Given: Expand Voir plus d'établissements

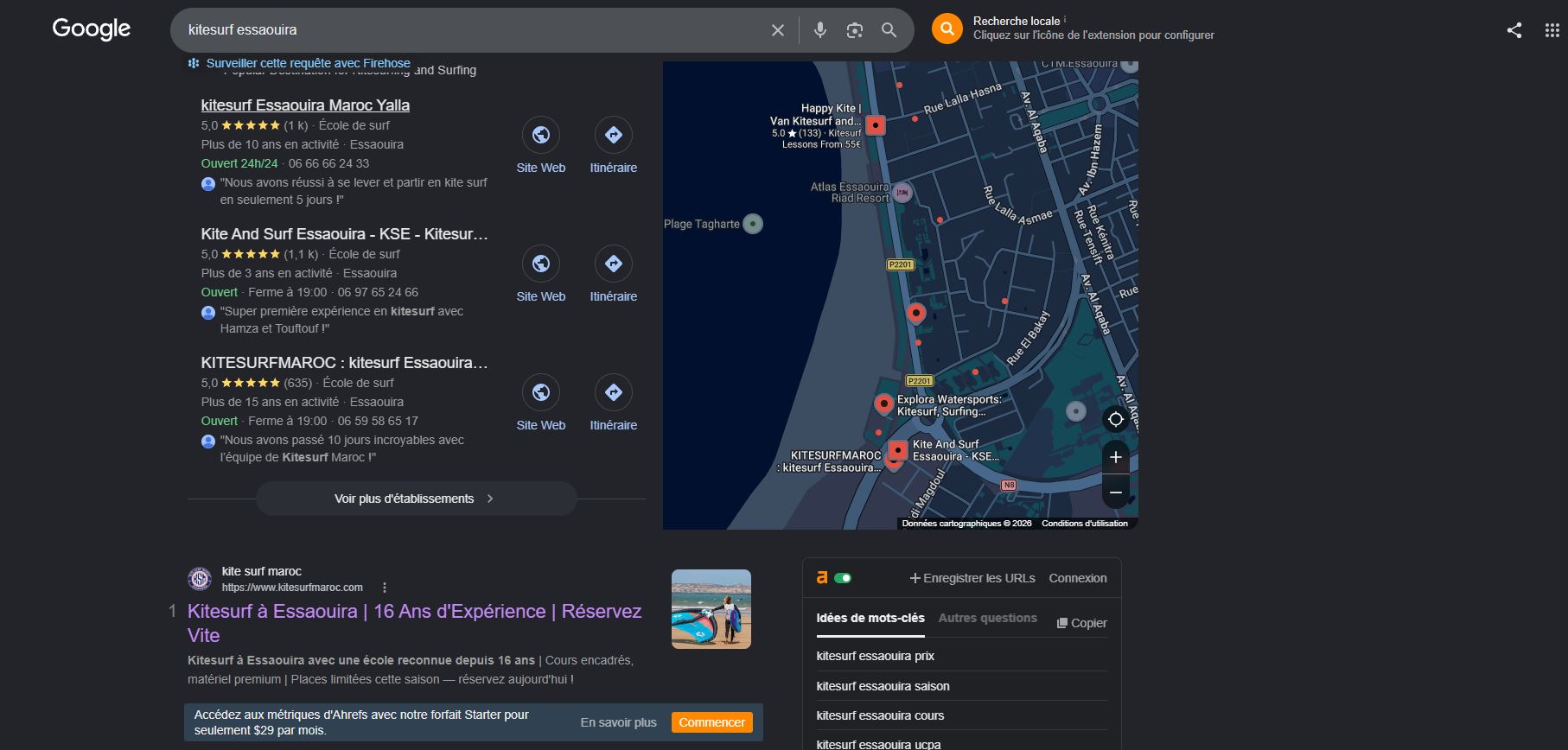Looking at the screenshot, I should 416,499.
